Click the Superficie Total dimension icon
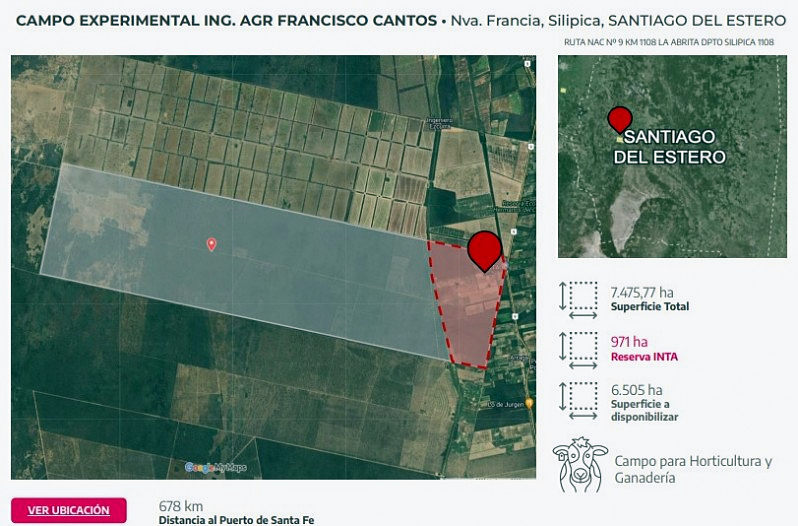This screenshot has height=526, width=798. tap(577, 298)
